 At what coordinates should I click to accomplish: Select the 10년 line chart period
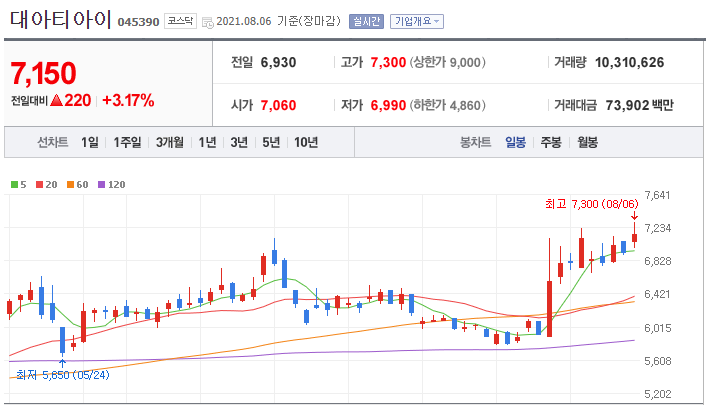(306, 142)
